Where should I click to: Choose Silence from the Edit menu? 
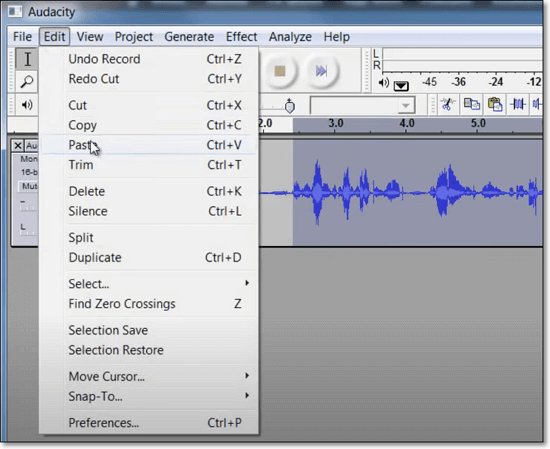tap(149, 211)
